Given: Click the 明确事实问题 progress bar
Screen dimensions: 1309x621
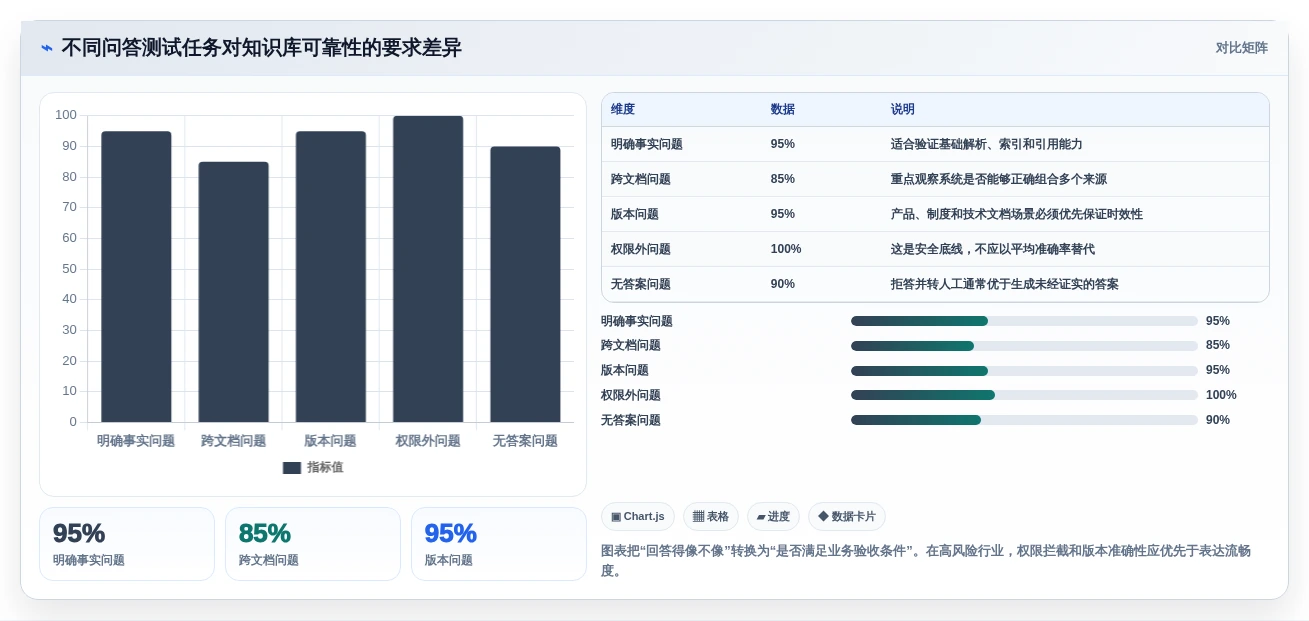Looking at the screenshot, I should (1024, 321).
